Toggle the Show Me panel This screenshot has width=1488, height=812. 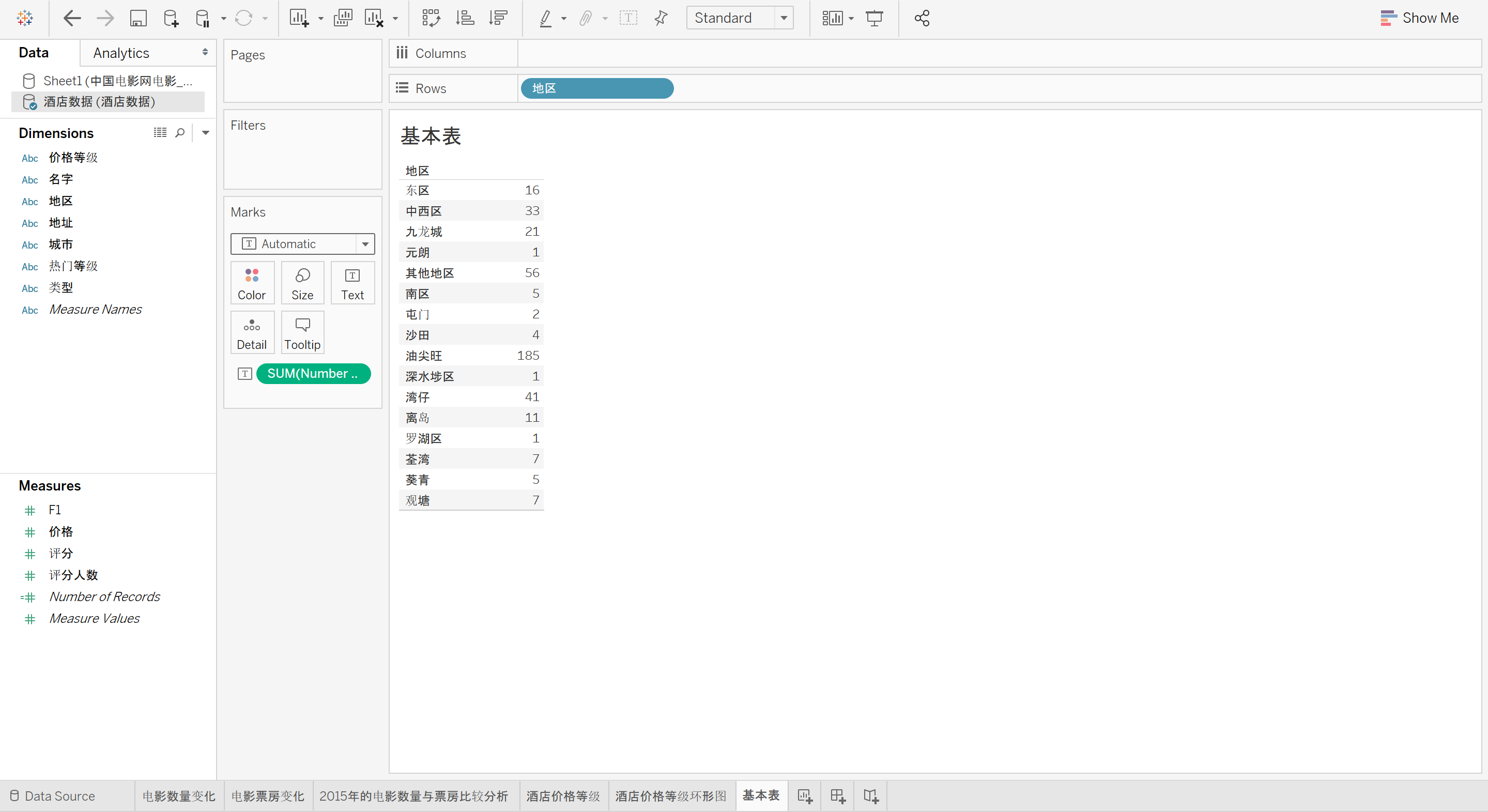click(1419, 19)
